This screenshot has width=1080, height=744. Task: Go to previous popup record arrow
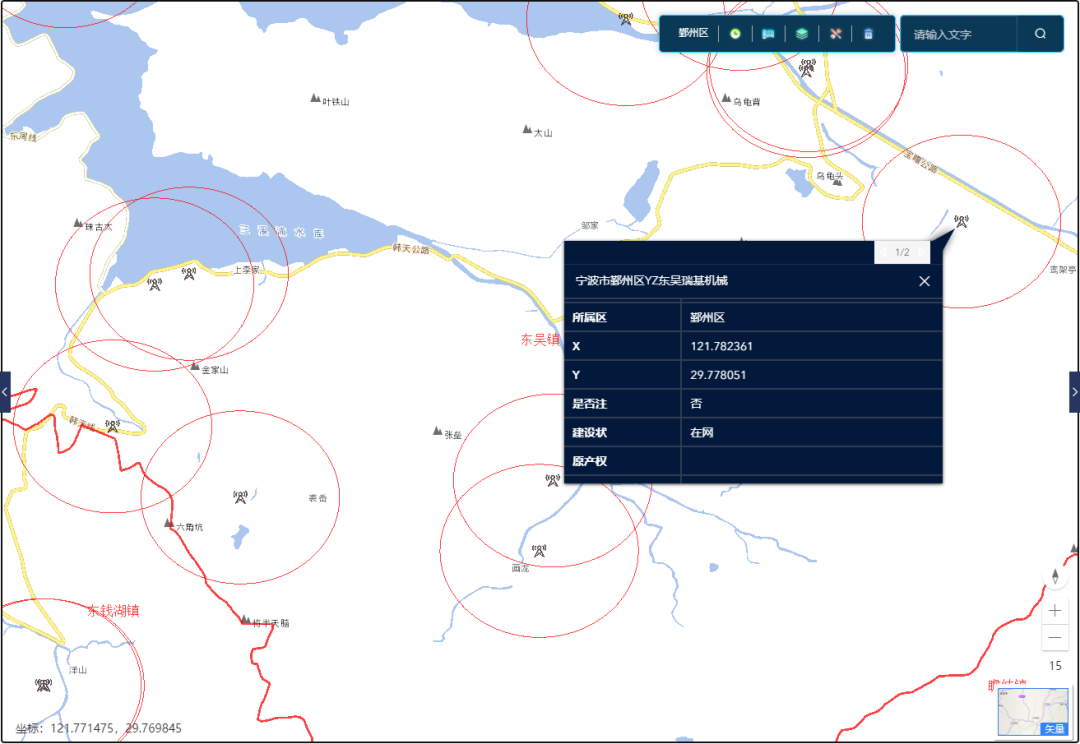click(x=884, y=252)
